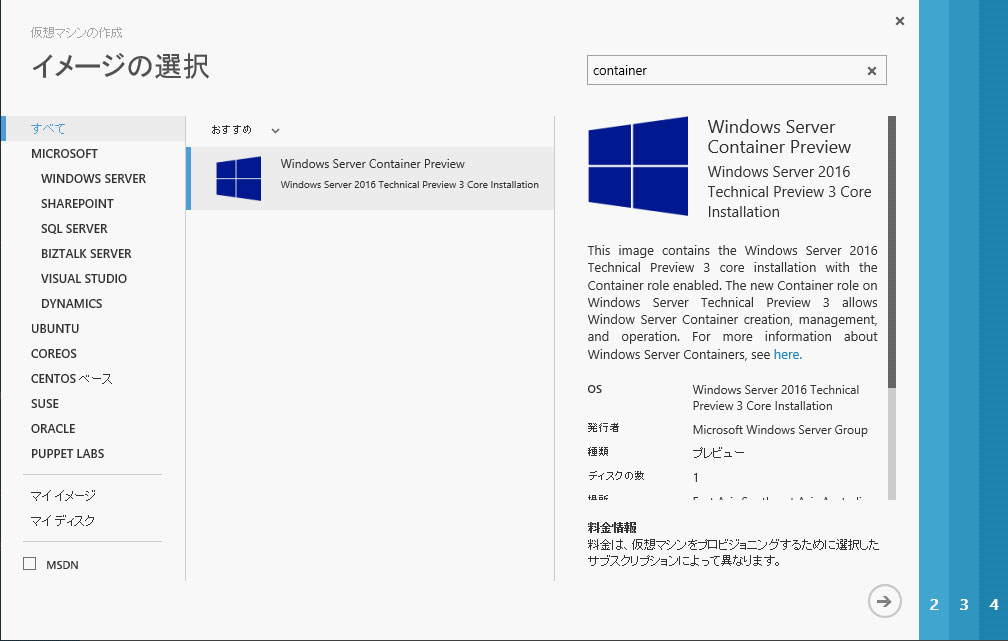Go to next step with arrow button
Screen dimensions: 1008x641
(885, 601)
